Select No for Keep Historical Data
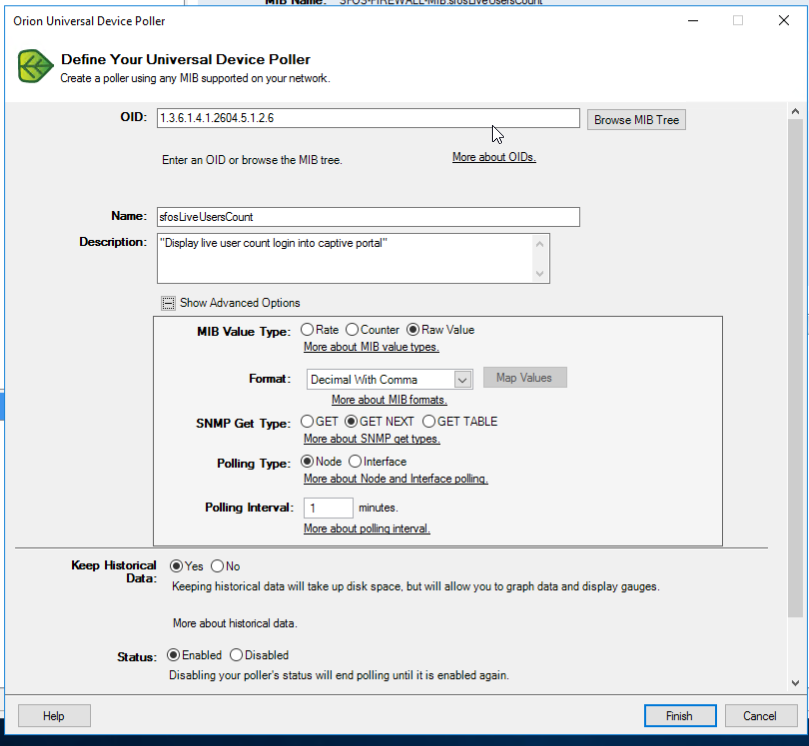The height and width of the screenshot is (746, 809). pos(217,566)
